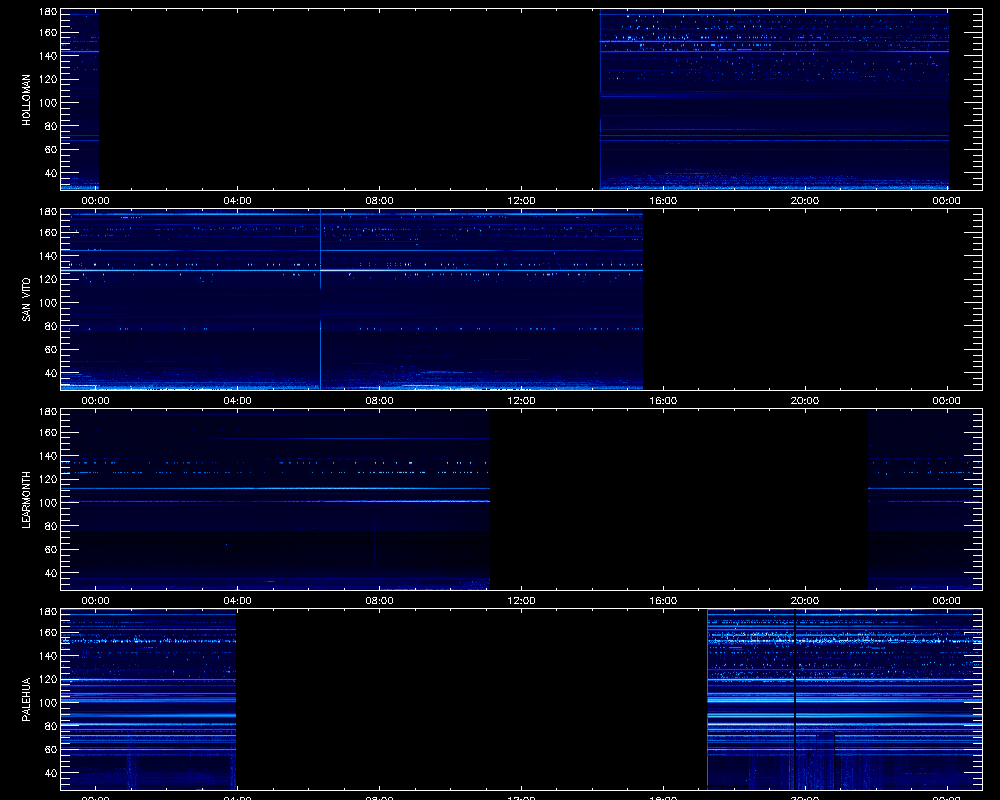Click the 100 frequency label on Holloman axis
The width and height of the screenshot is (1000, 800).
tap(48, 103)
